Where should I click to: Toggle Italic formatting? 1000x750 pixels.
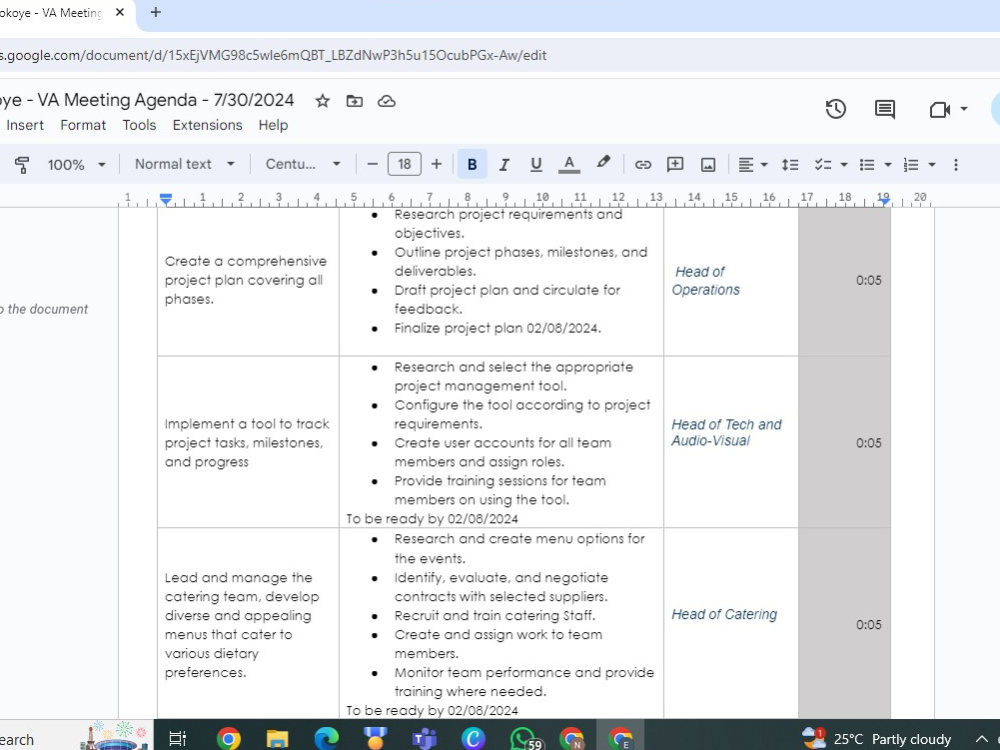504,165
